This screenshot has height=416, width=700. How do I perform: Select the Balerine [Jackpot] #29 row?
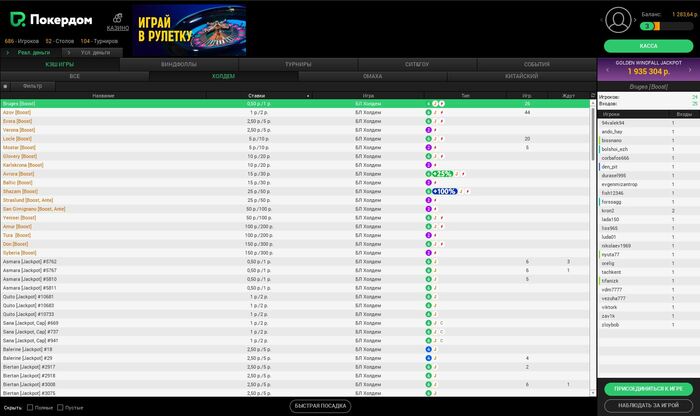[x=295, y=358]
